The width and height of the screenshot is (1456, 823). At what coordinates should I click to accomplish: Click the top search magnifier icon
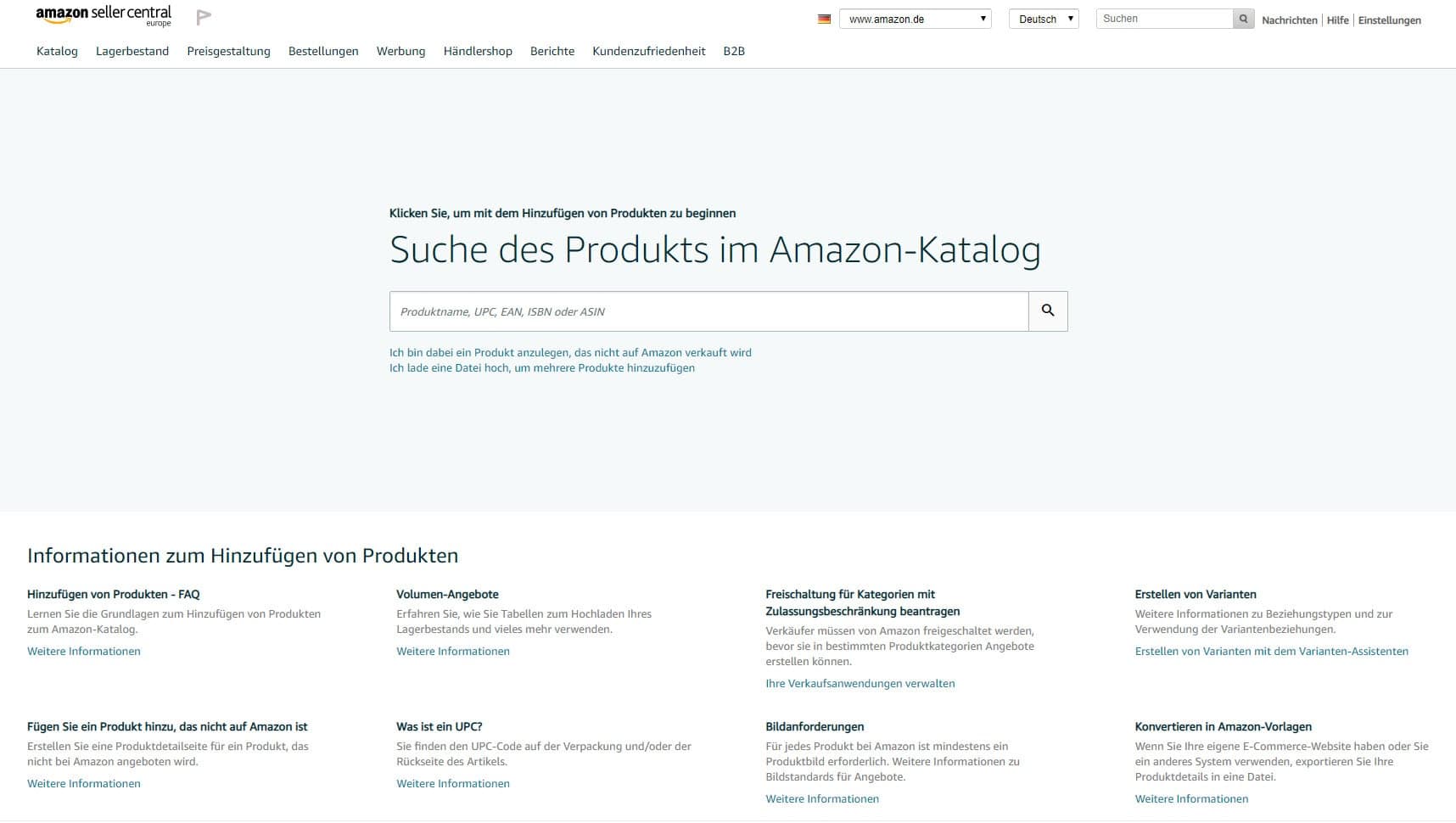1243,19
